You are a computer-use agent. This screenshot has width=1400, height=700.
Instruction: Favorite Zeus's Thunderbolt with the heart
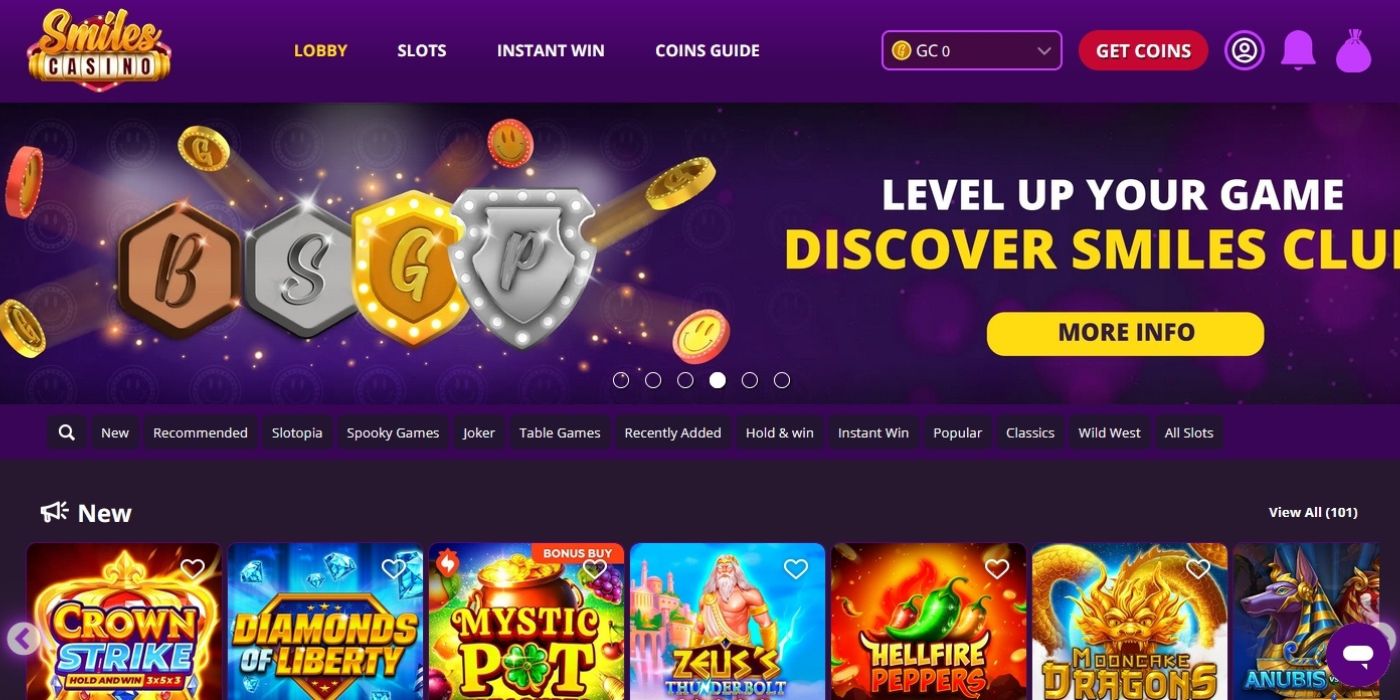click(x=796, y=569)
